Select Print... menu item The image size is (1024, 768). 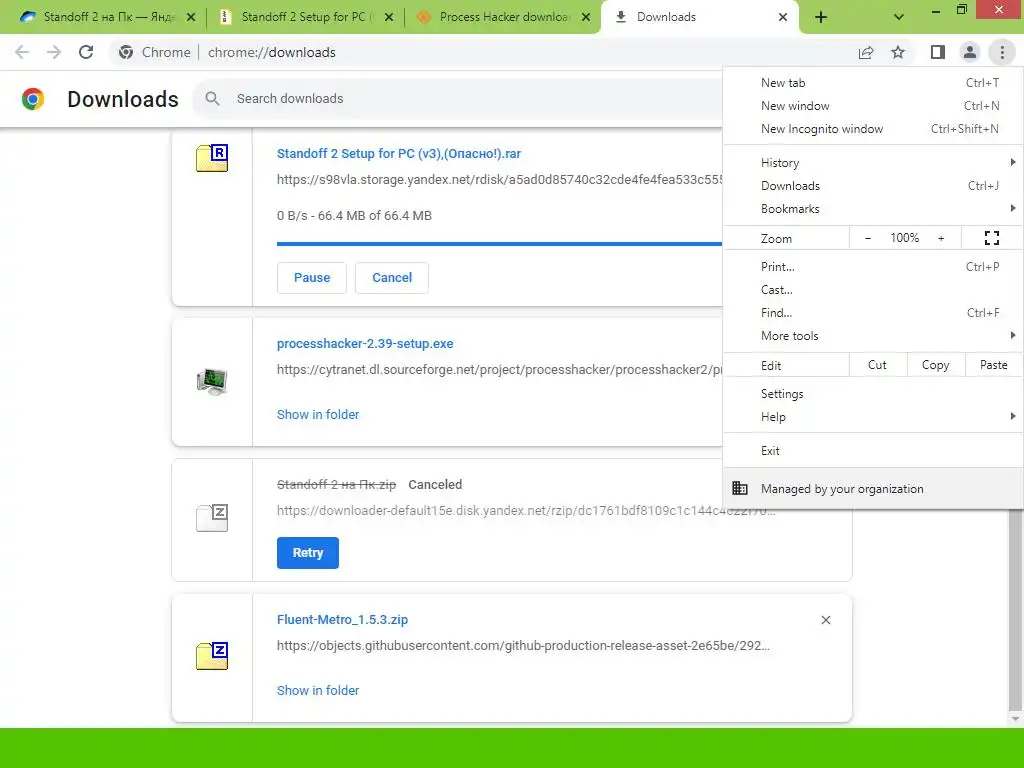(x=873, y=266)
